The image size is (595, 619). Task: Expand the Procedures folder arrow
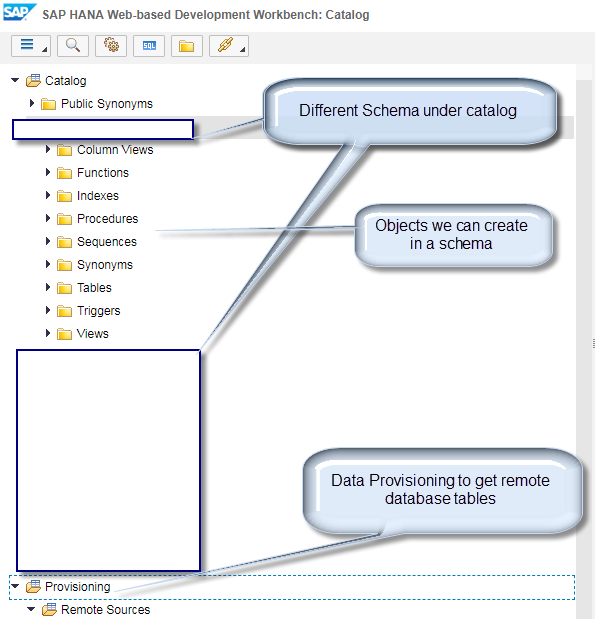click(48, 218)
